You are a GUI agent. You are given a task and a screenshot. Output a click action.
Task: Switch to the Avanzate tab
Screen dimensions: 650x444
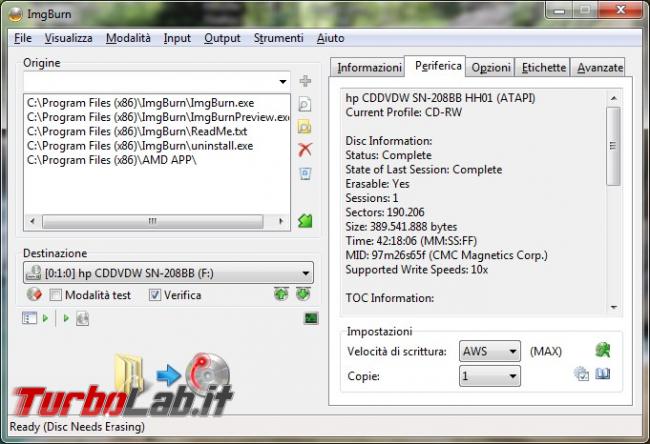pos(599,68)
